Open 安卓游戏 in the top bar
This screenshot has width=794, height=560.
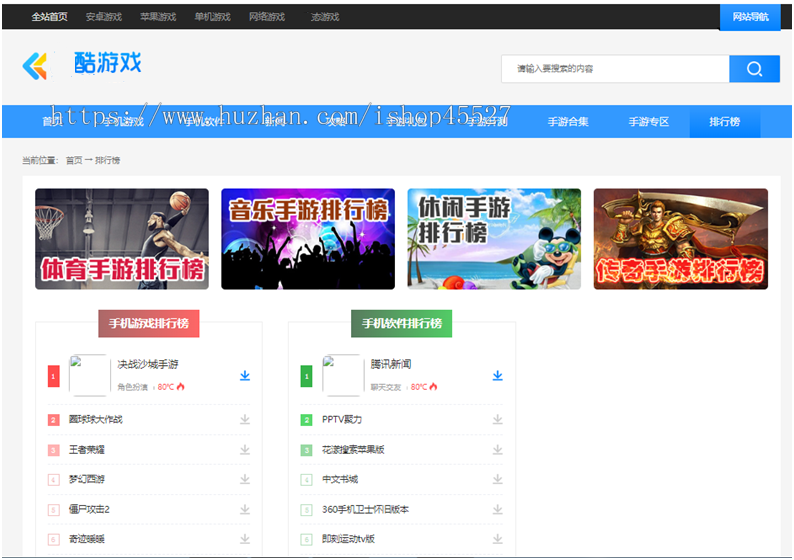(x=104, y=17)
